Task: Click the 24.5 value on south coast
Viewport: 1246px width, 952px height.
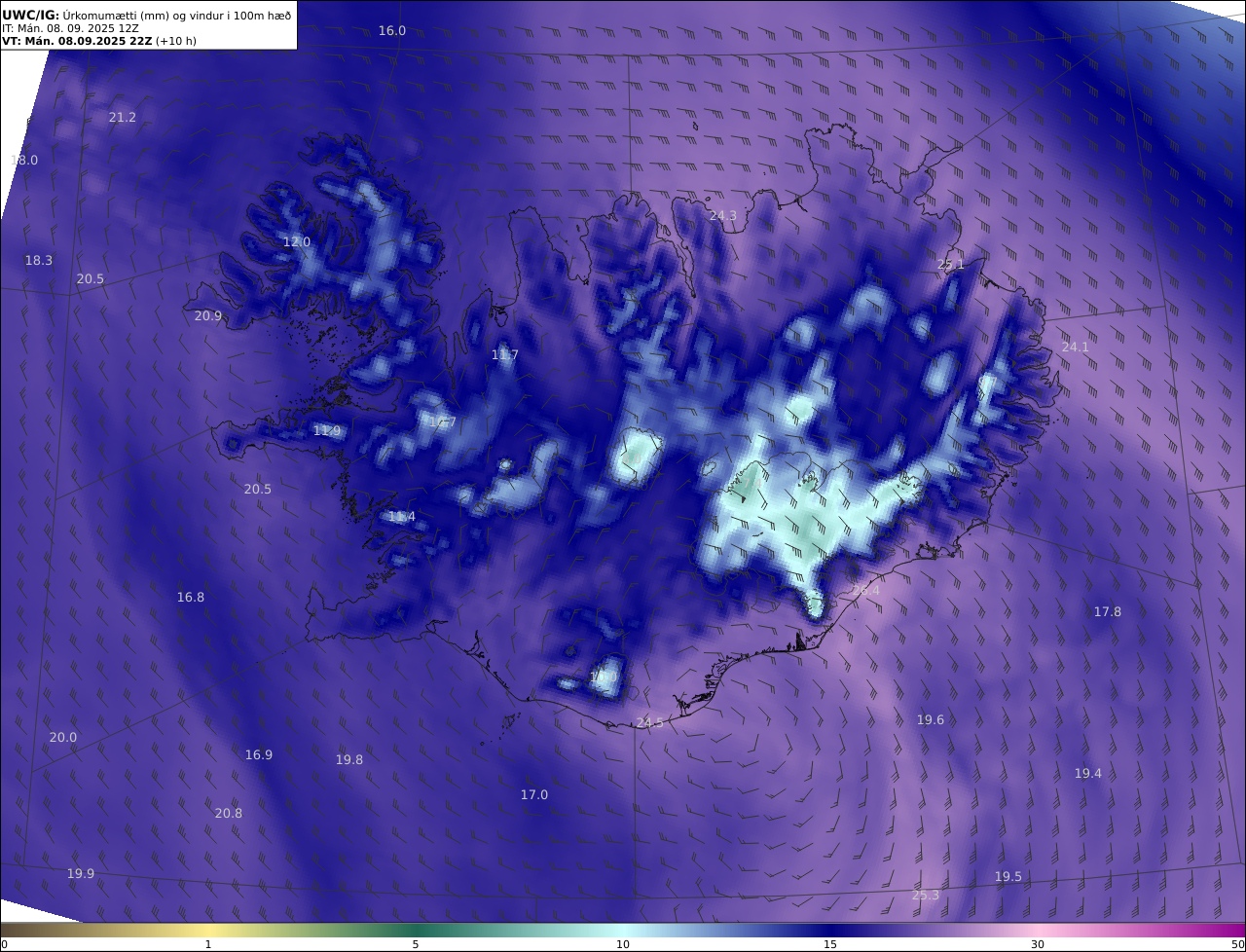Action: pyautogui.click(x=649, y=723)
